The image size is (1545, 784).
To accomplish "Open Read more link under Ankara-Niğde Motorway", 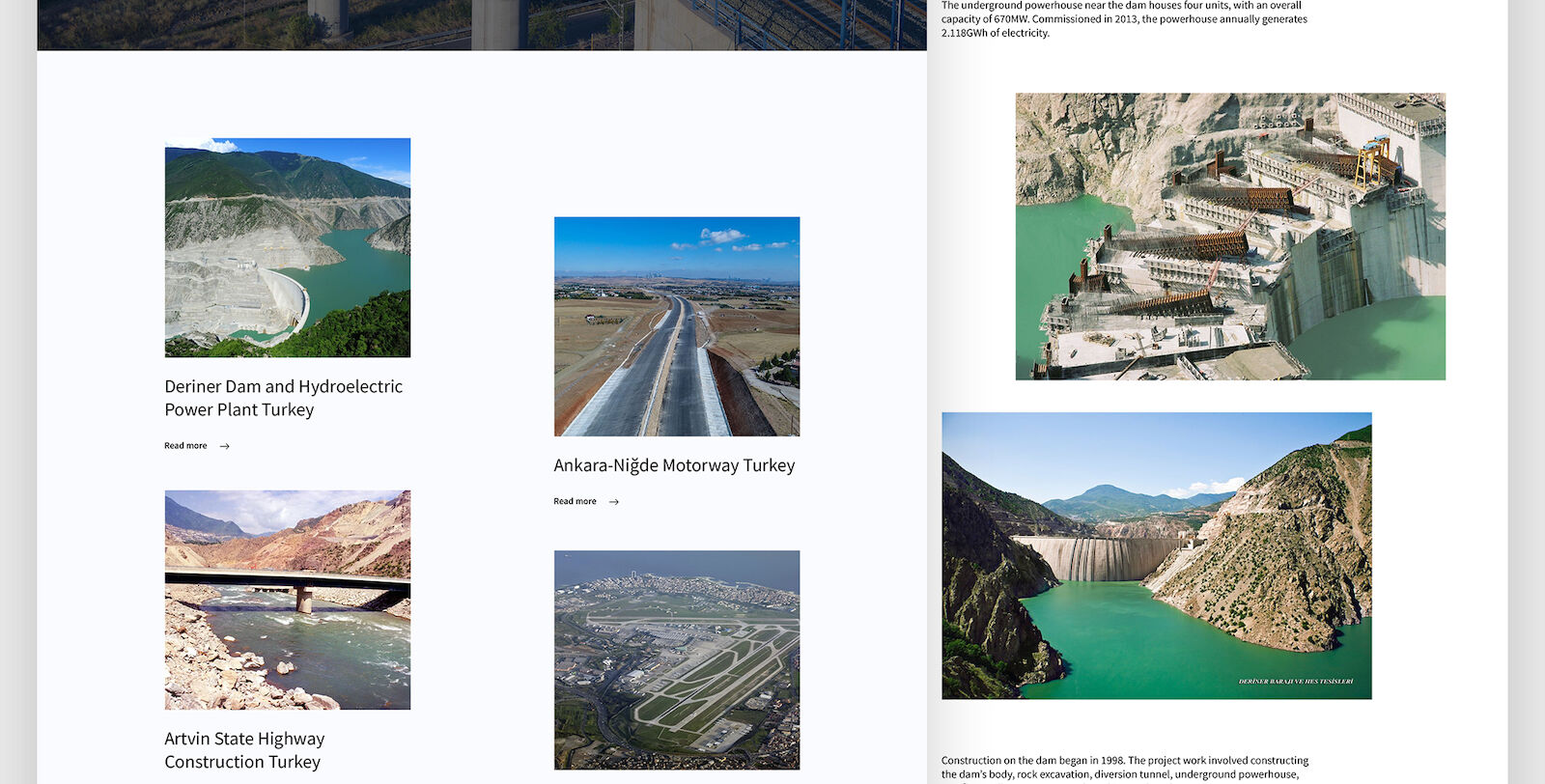I will pyautogui.click(x=575, y=502).
